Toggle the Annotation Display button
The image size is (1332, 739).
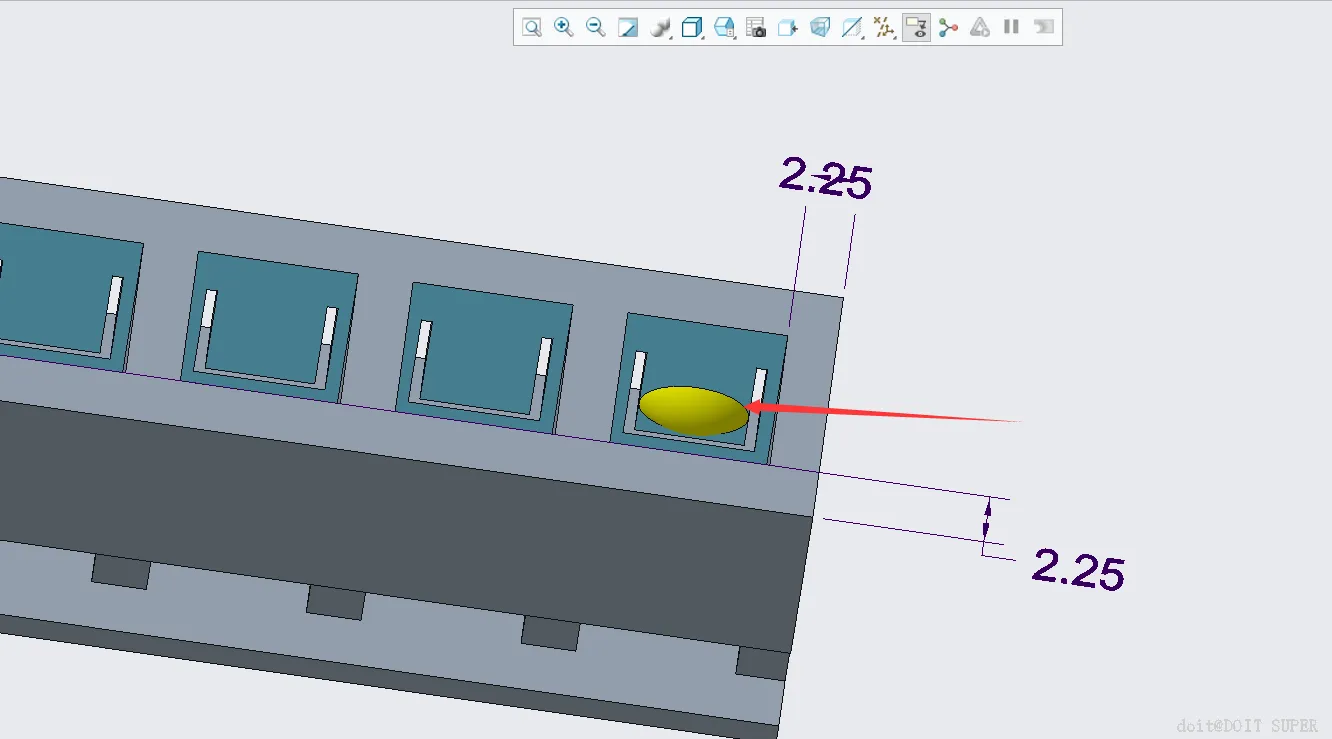pyautogui.click(x=916, y=28)
